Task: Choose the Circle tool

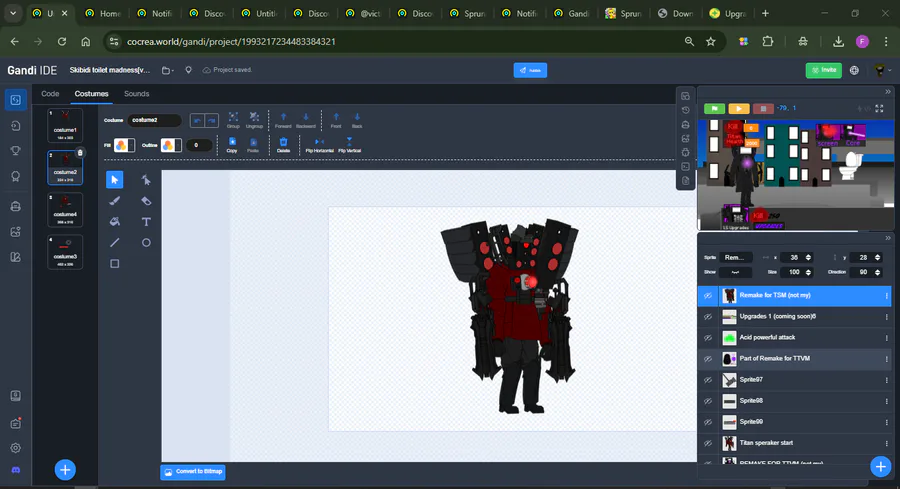Action: point(146,243)
